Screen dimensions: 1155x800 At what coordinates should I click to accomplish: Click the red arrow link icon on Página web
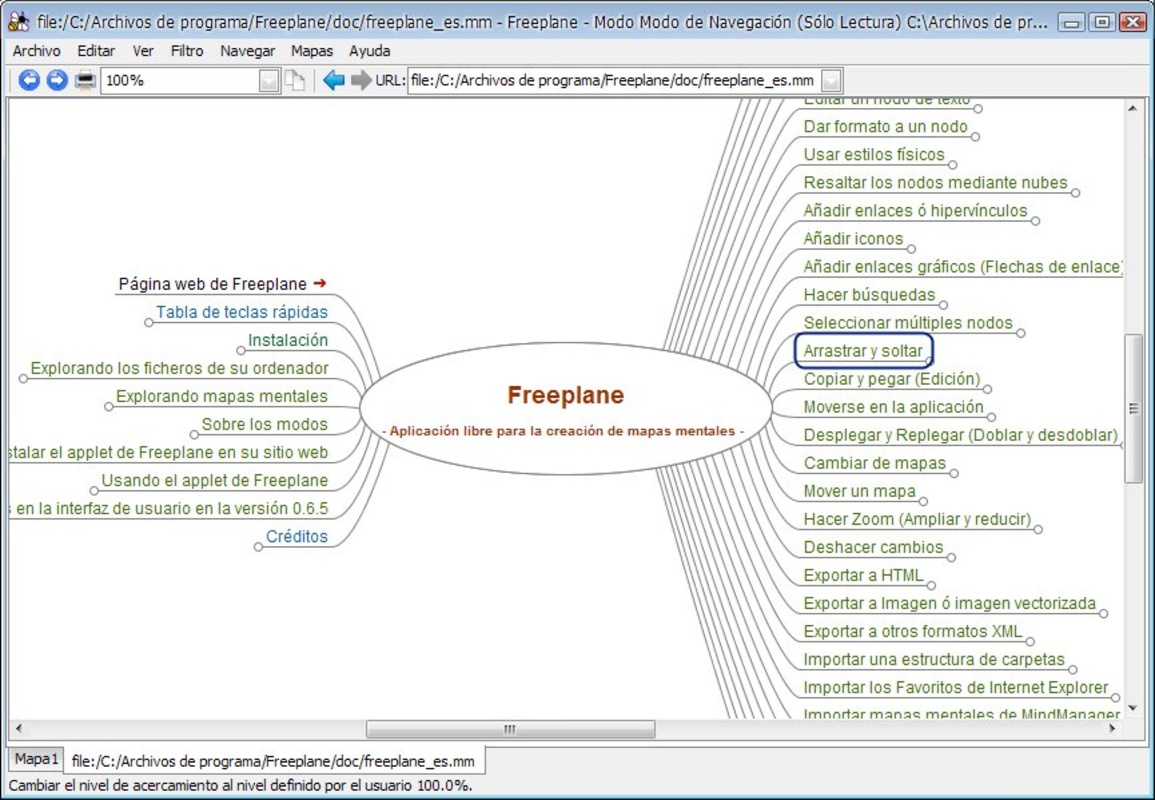tap(320, 283)
